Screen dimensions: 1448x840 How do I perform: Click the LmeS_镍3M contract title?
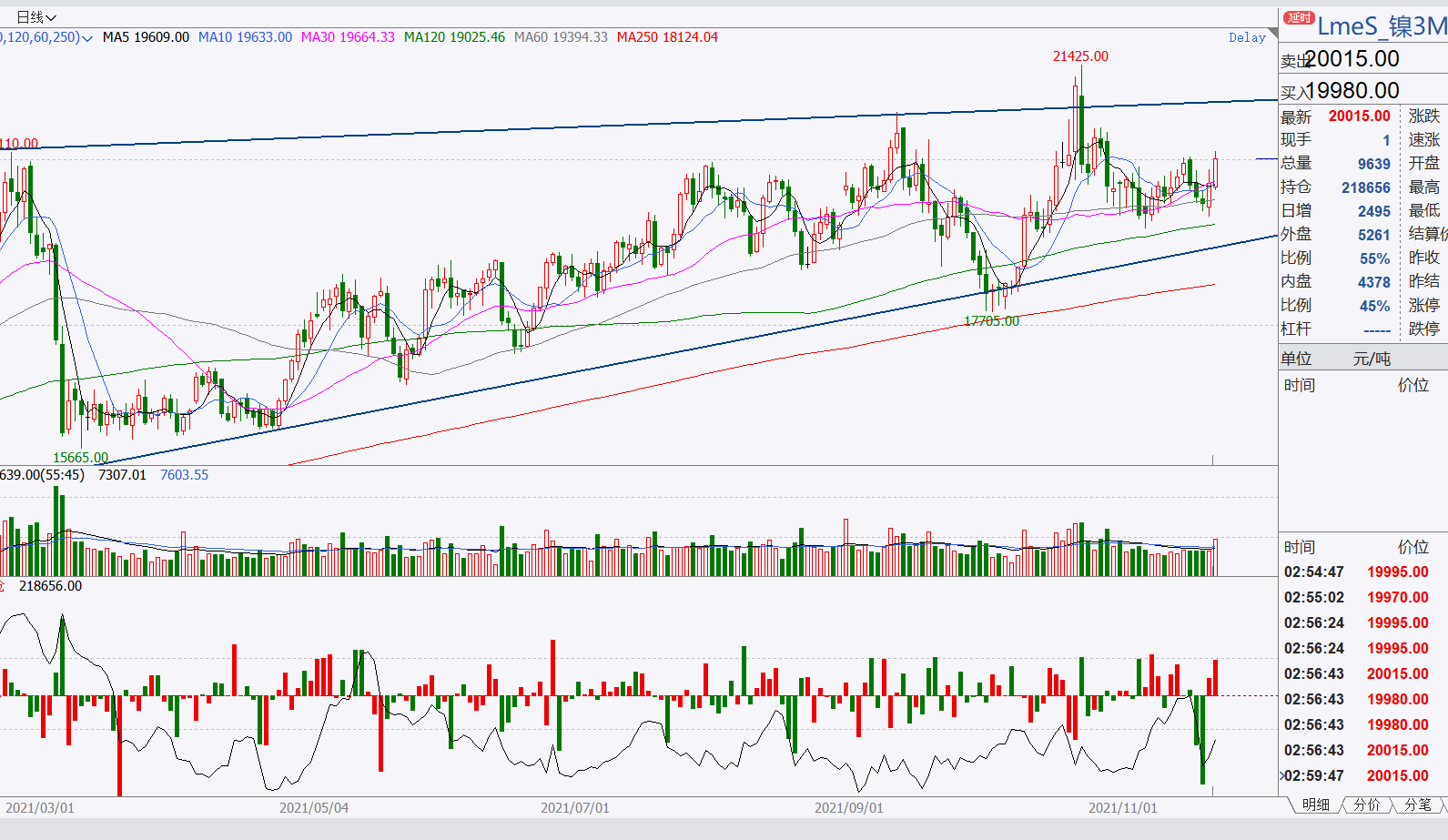[1382, 26]
